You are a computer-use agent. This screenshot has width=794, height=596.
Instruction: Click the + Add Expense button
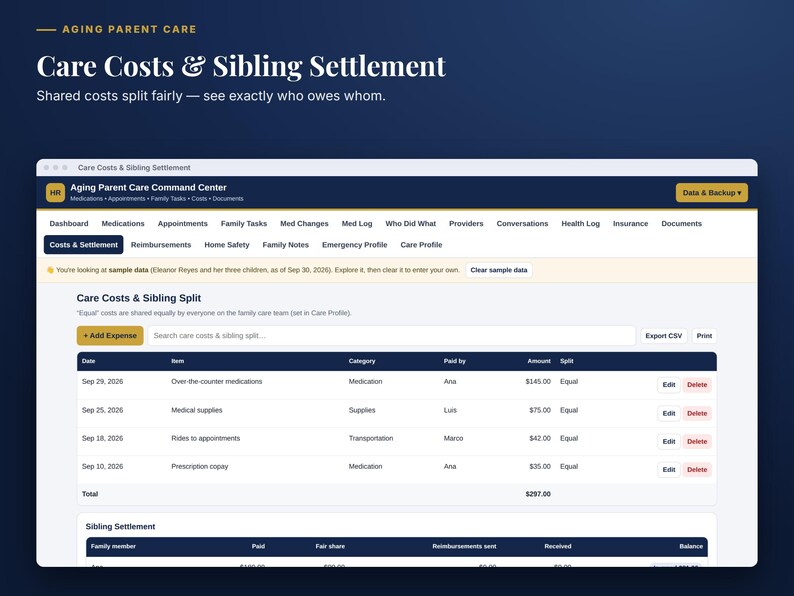[110, 336]
